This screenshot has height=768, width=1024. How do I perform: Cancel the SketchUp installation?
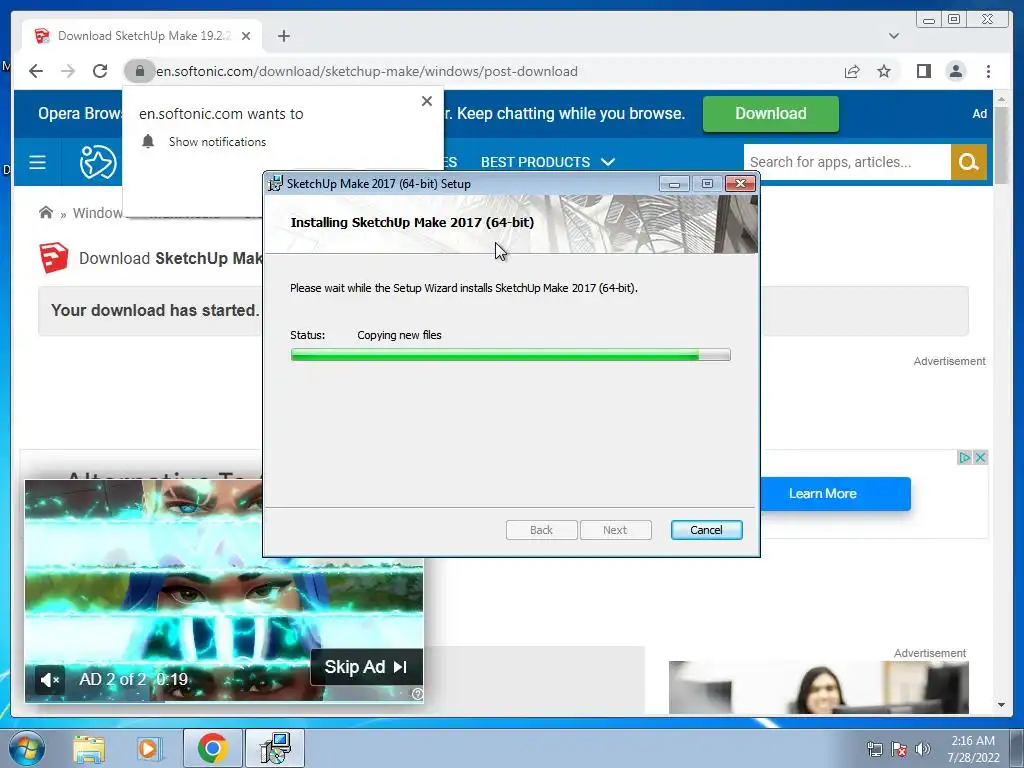(706, 530)
